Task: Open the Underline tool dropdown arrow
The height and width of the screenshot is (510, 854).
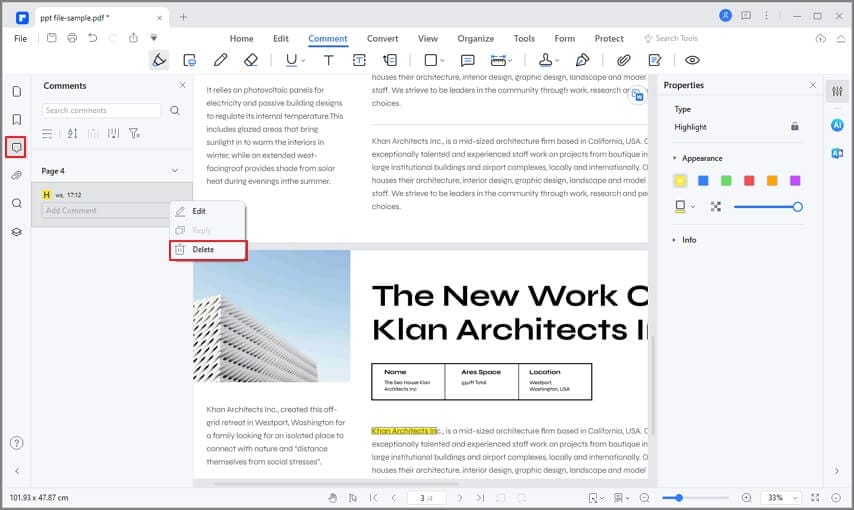Action: tap(303, 60)
